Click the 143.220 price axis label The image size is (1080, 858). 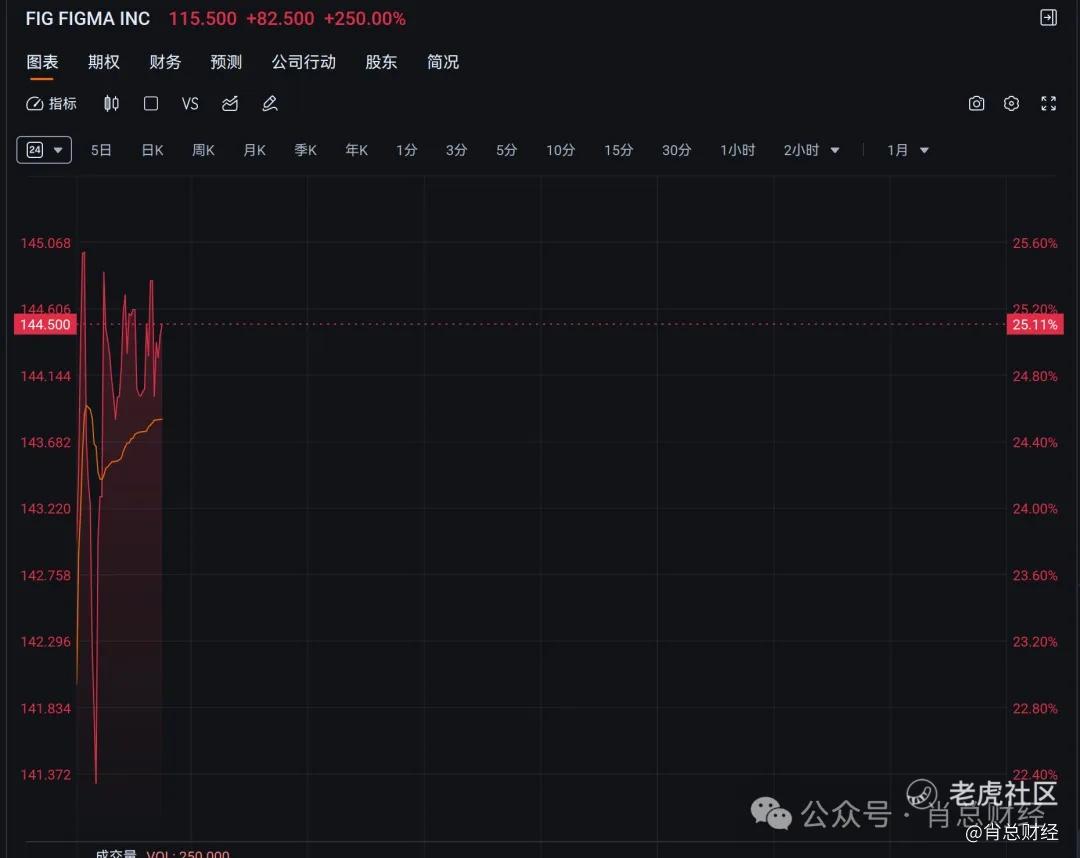45,508
